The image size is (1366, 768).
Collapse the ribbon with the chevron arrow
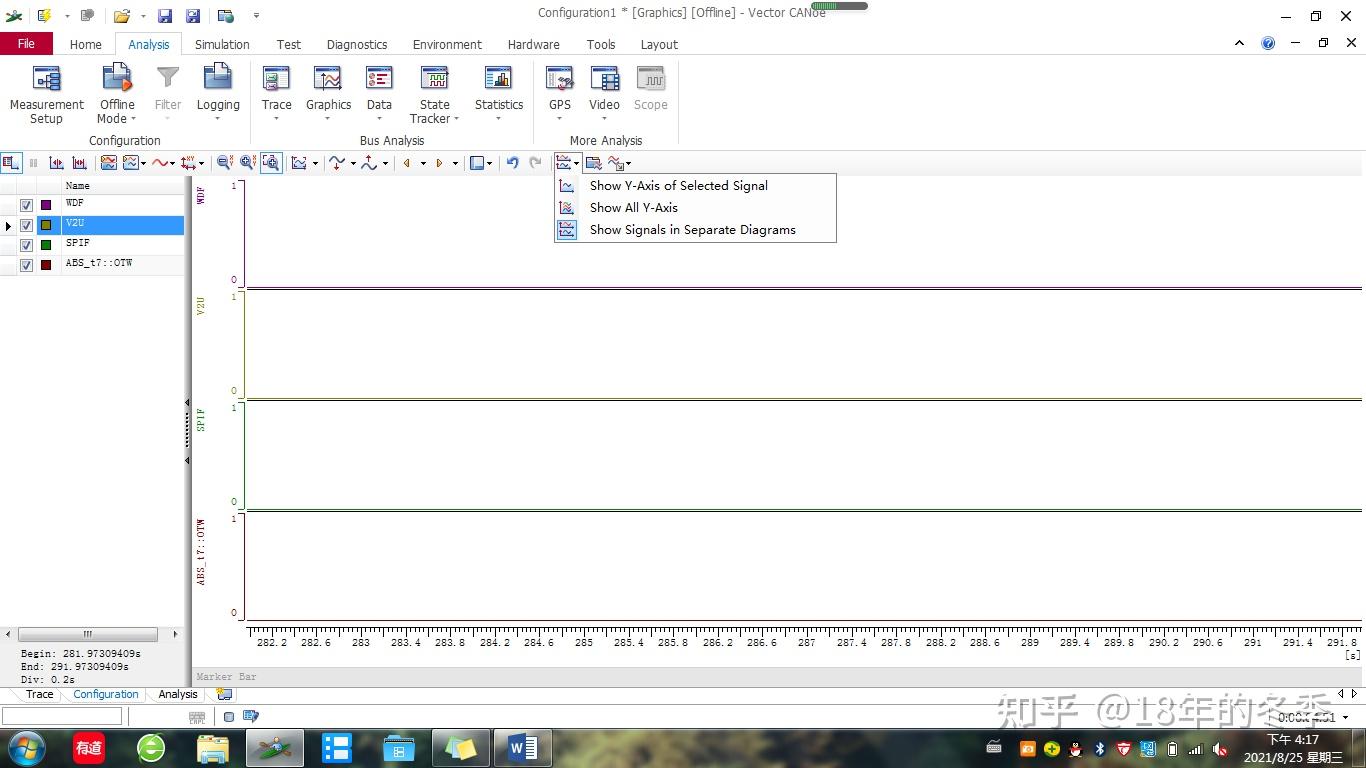(1239, 43)
